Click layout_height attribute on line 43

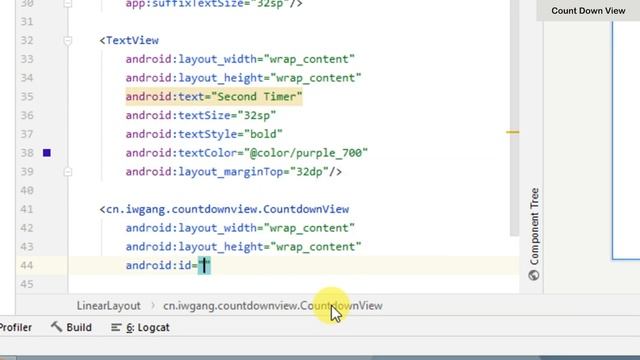243,247
